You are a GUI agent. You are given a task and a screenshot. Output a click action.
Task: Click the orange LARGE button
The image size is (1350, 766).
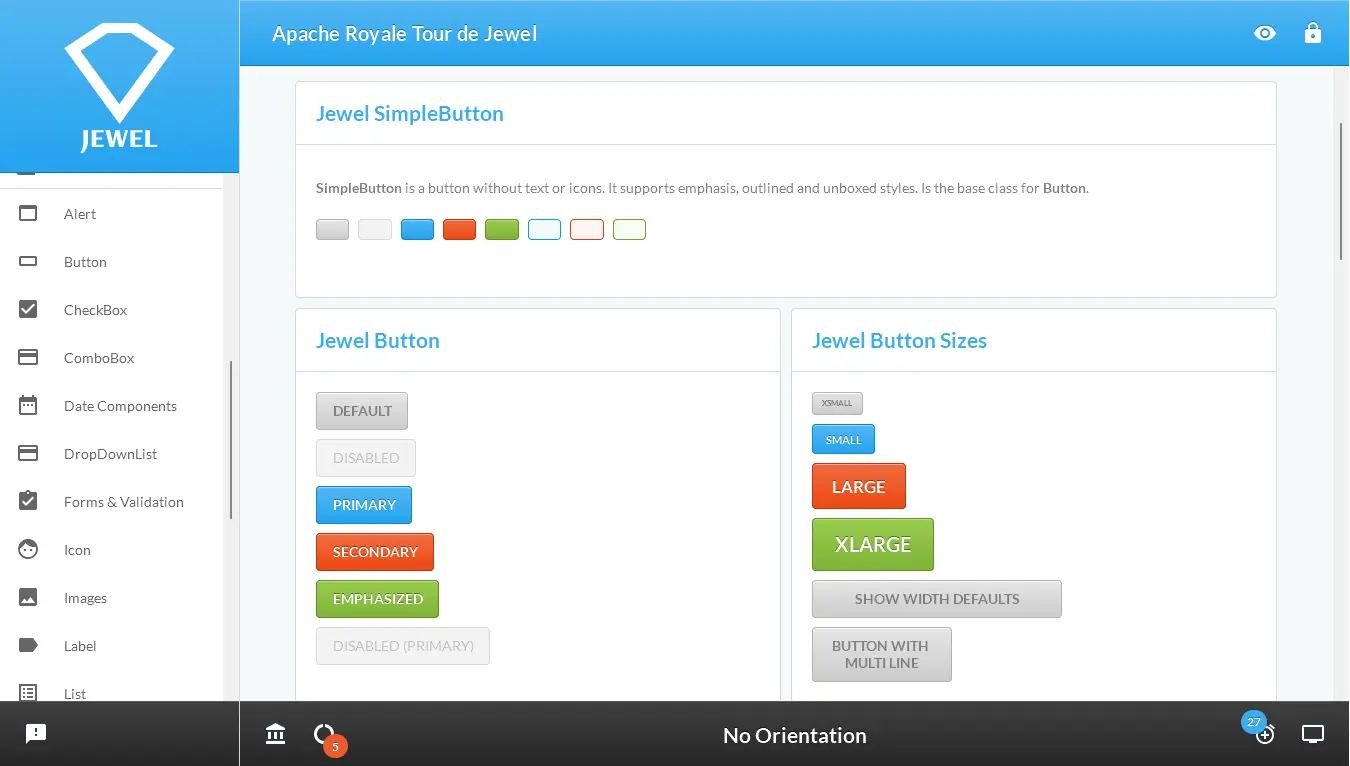[x=859, y=486]
